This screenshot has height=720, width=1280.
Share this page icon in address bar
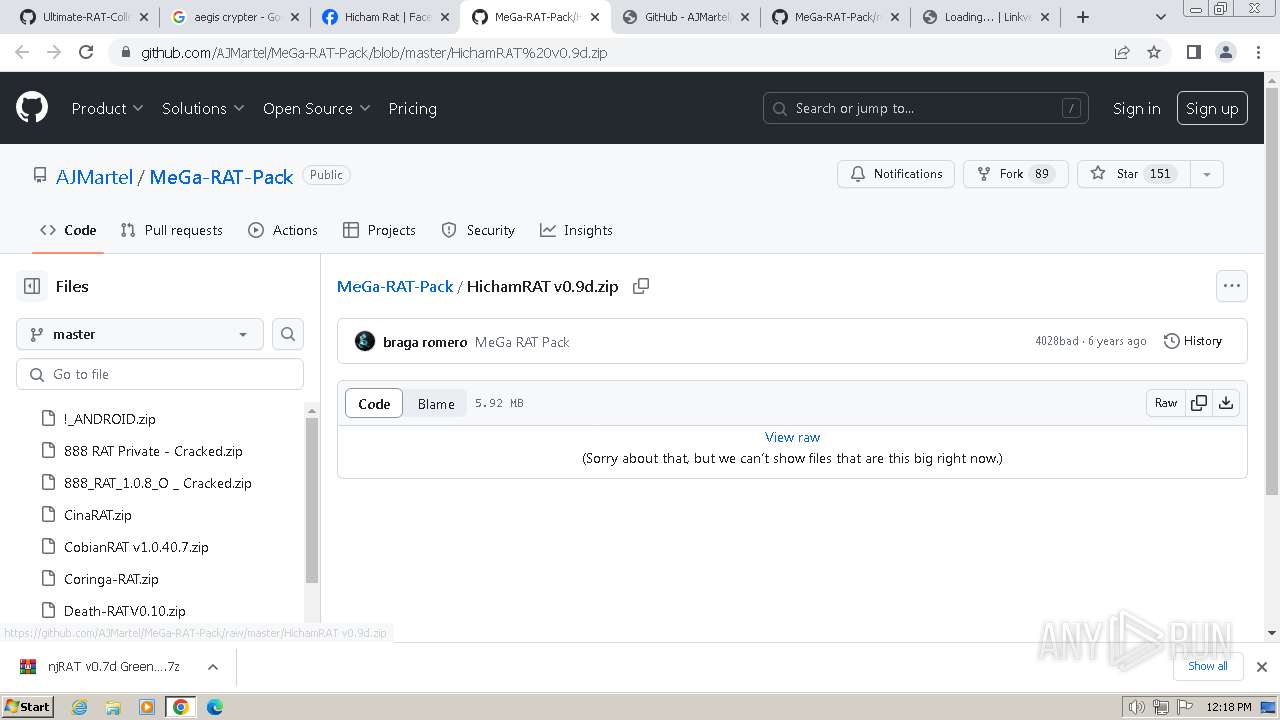point(1122,52)
